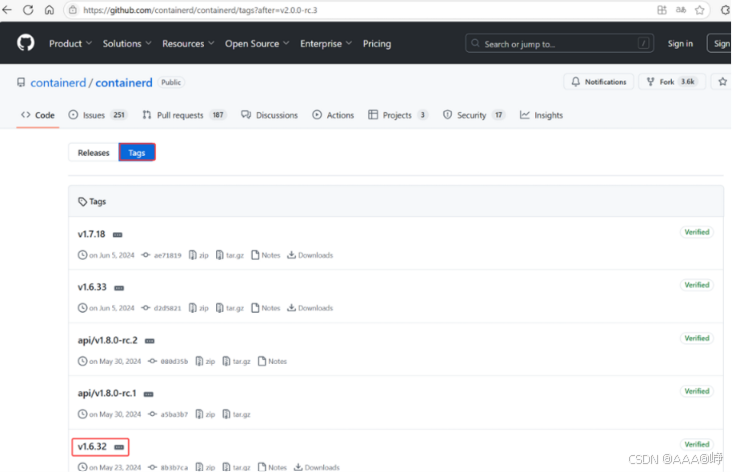
Task: Open tag api/v1.8.0-rc.2
Action: click(x=107, y=340)
